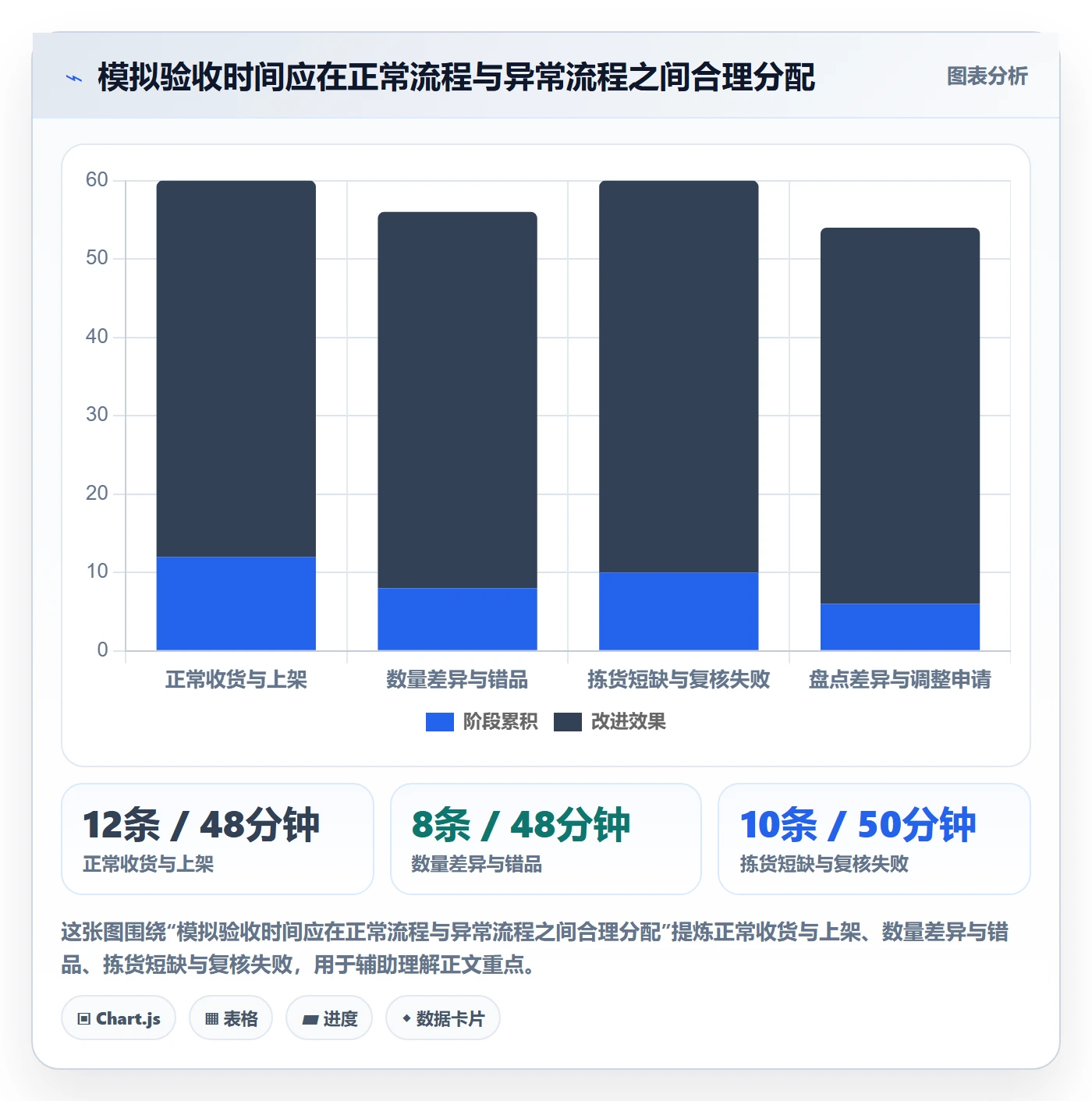This screenshot has height=1101, width=1092.
Task: Click the diamond icon in the 数据卡片 chip
Action: click(406, 1018)
